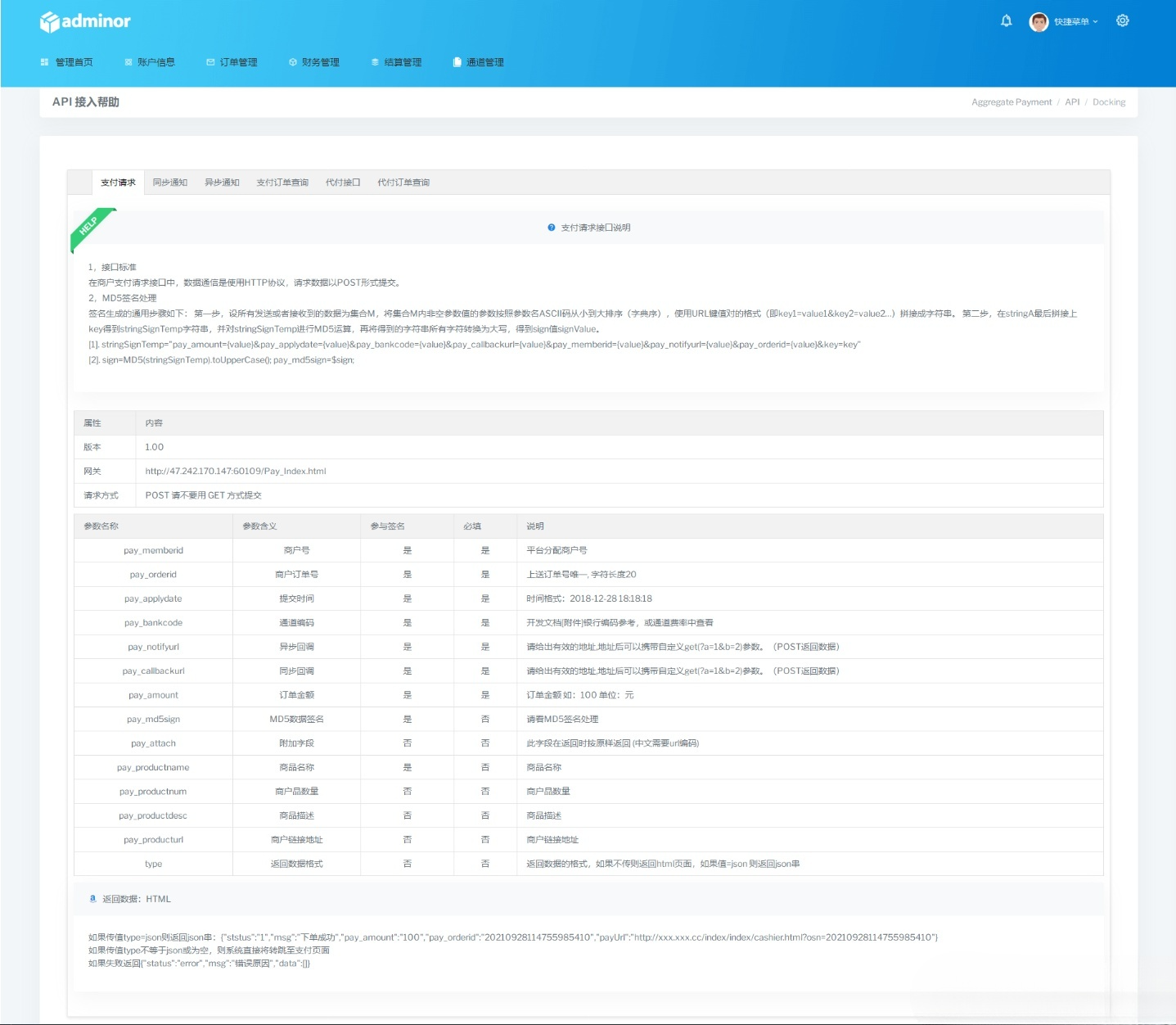Switch to the 同步通知 tab
The height and width of the screenshot is (1025, 1176).
coord(170,183)
